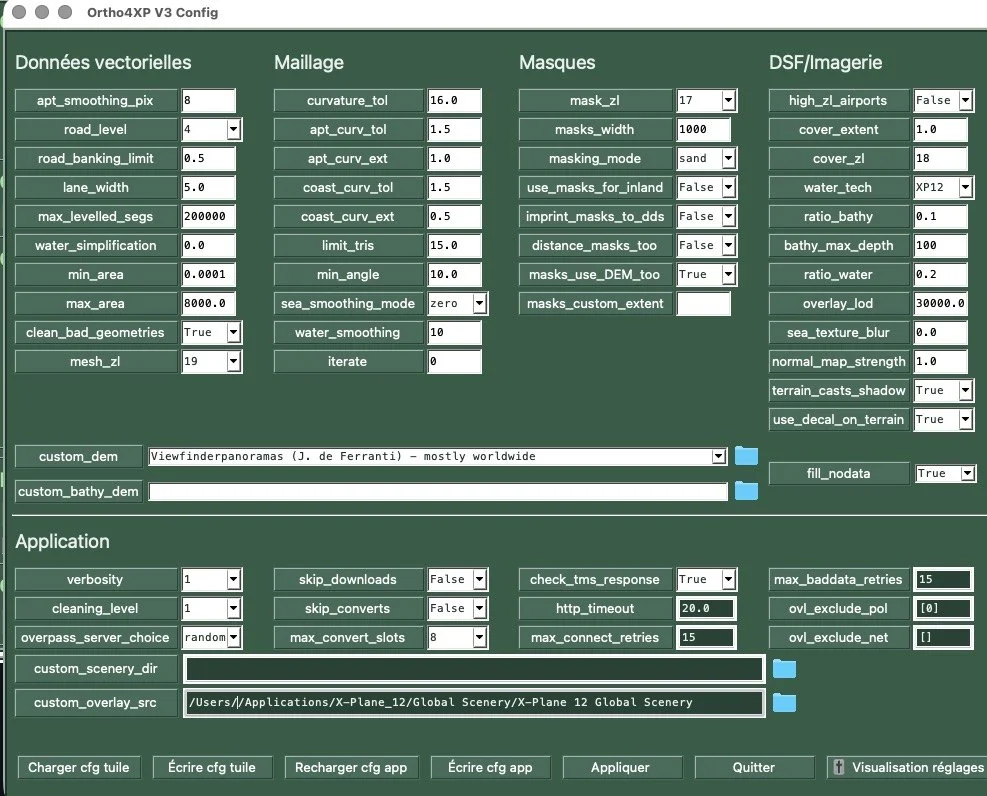The image size is (987, 796).
Task: Open clean_bad_geometries True dropdown
Action: (x=234, y=332)
